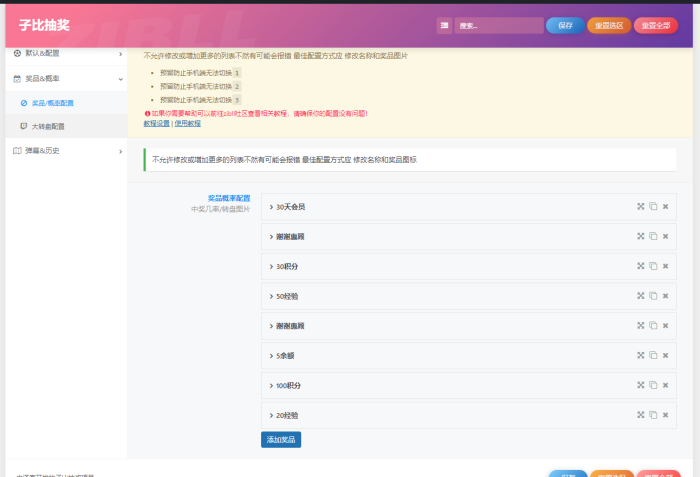The height and width of the screenshot is (477, 700).
Task: Open the 教程设置 link
Action: pyautogui.click(x=156, y=123)
